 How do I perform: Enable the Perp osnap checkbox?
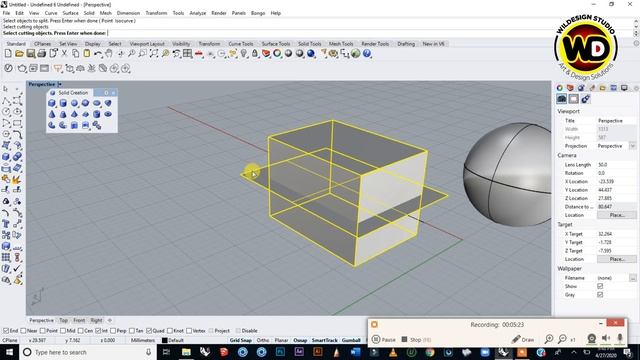[113, 331]
